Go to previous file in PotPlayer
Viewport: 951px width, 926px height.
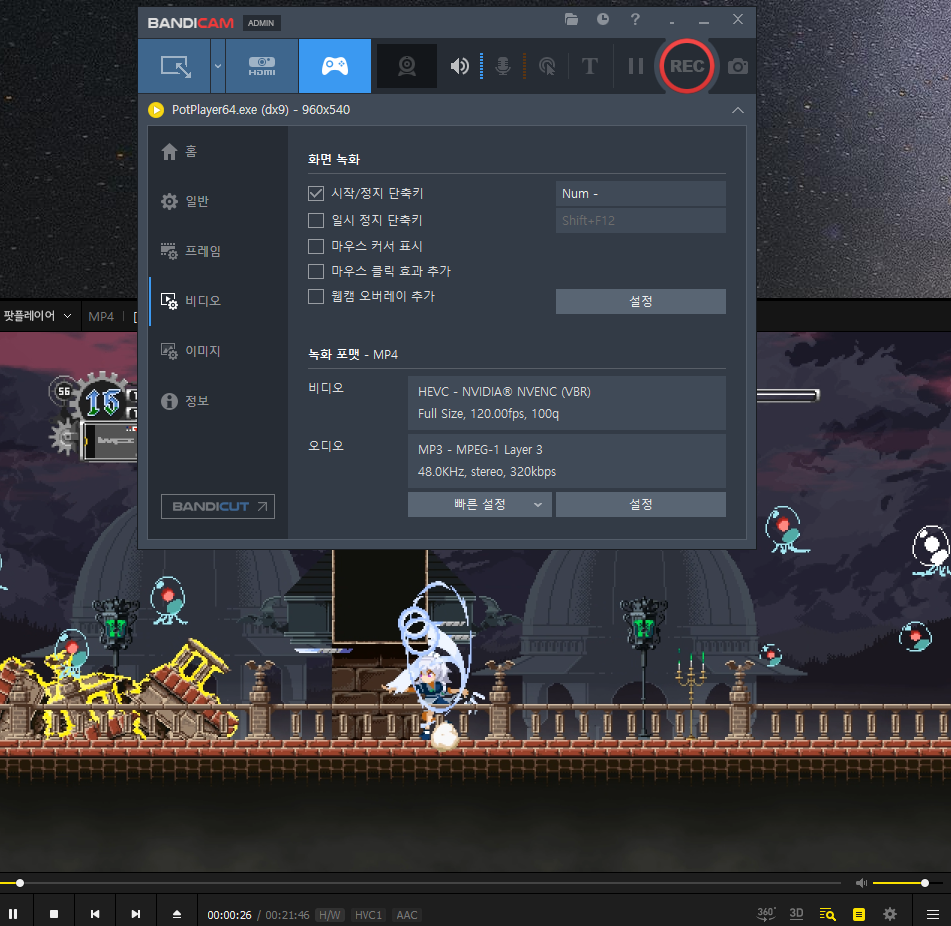point(95,913)
